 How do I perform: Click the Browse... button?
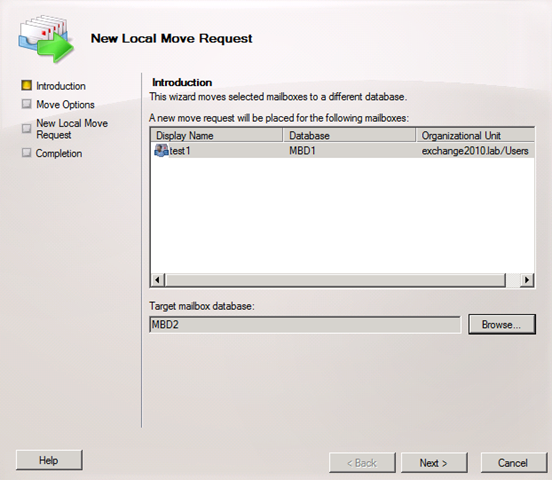tap(502, 324)
